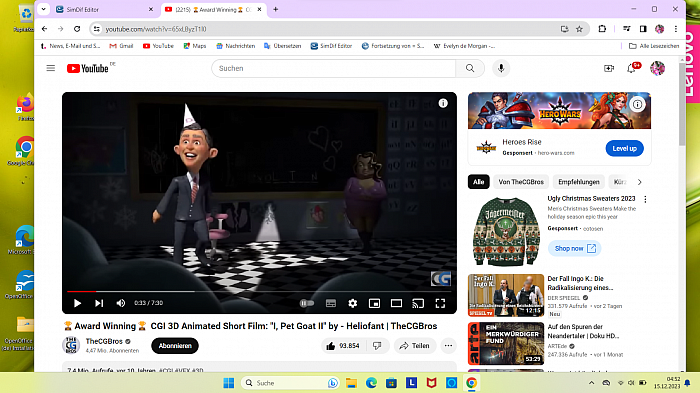Screen dimensions: 700x393
Task: Go to YouTube home logo
Action: tap(88, 68)
